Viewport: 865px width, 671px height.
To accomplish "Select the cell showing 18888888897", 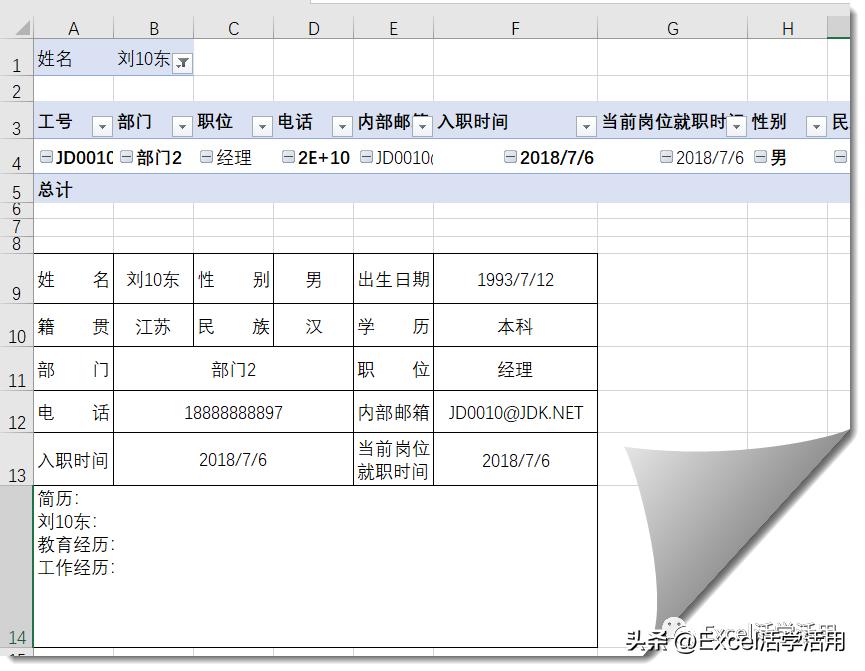I will point(235,412).
